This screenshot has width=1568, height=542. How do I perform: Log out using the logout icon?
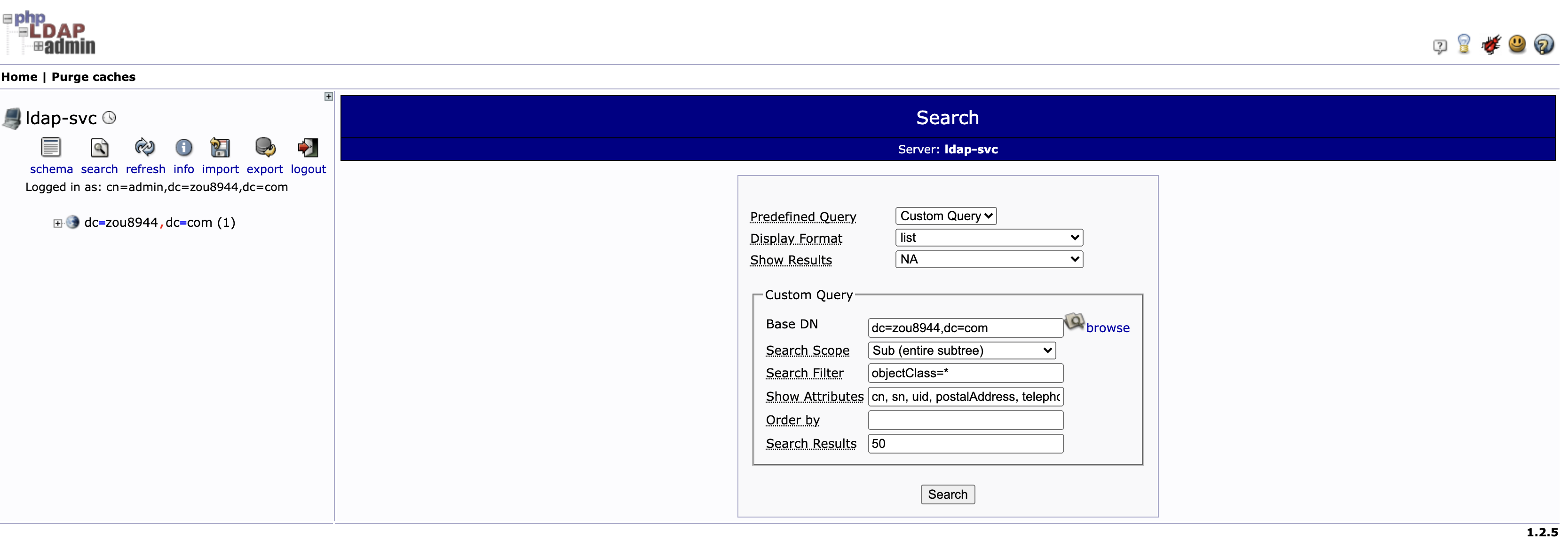308,147
